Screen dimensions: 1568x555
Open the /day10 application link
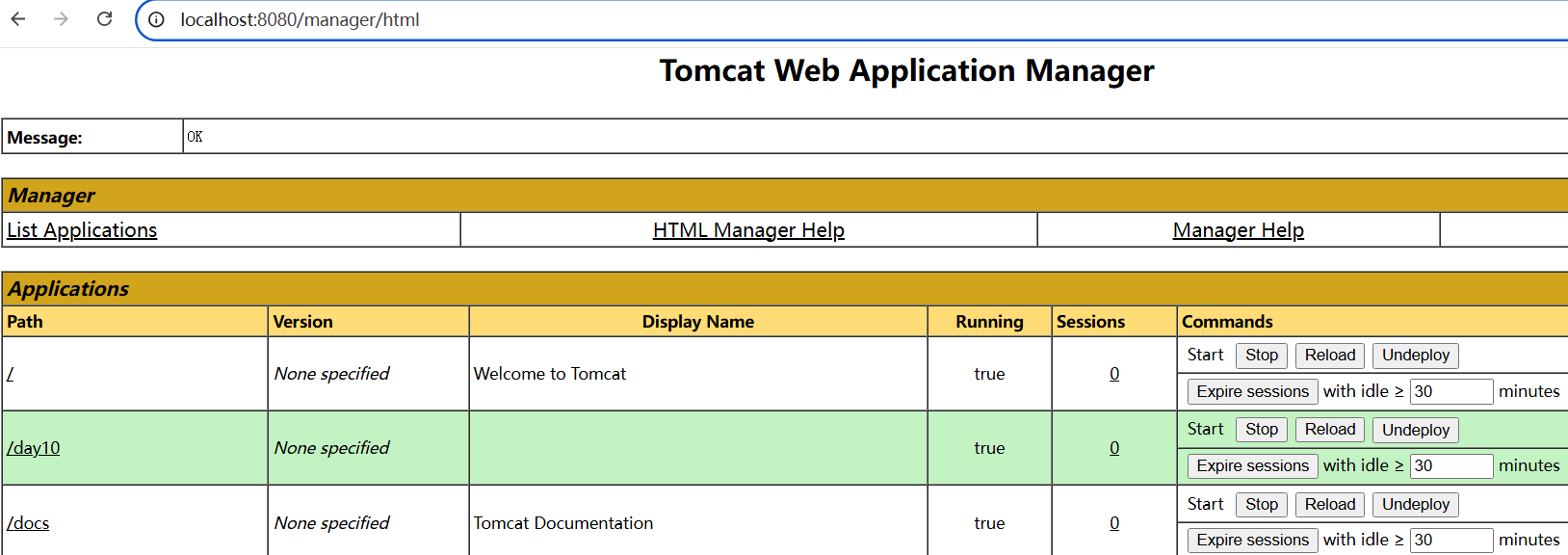coord(33,448)
